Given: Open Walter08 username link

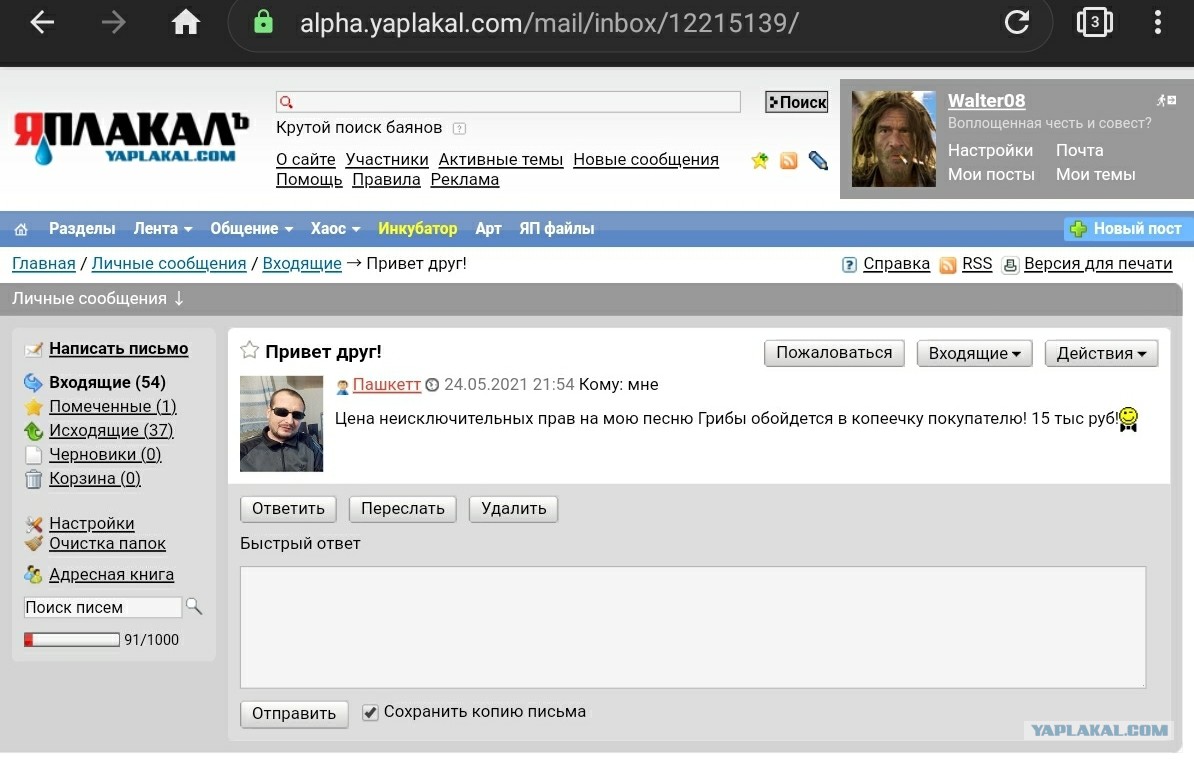Looking at the screenshot, I should 986,101.
